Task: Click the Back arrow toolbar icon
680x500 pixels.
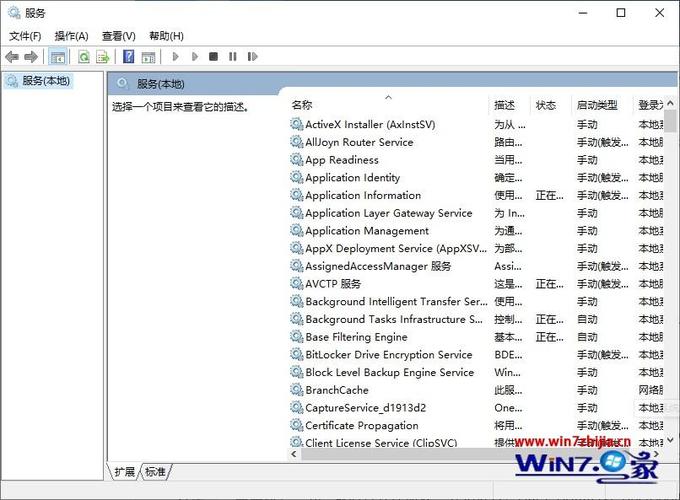Action: tap(12, 57)
